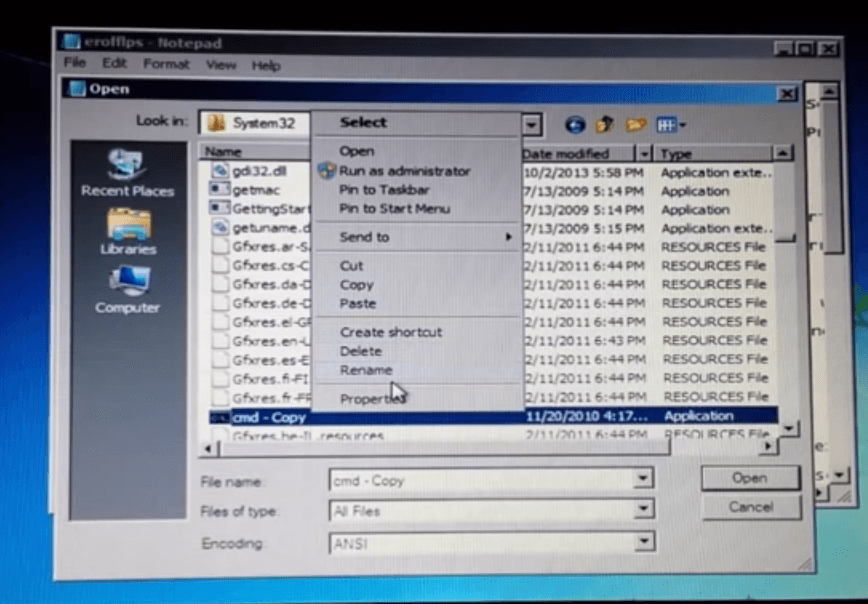Open Notepad's Format menu
This screenshot has width=868, height=604.
[166, 64]
